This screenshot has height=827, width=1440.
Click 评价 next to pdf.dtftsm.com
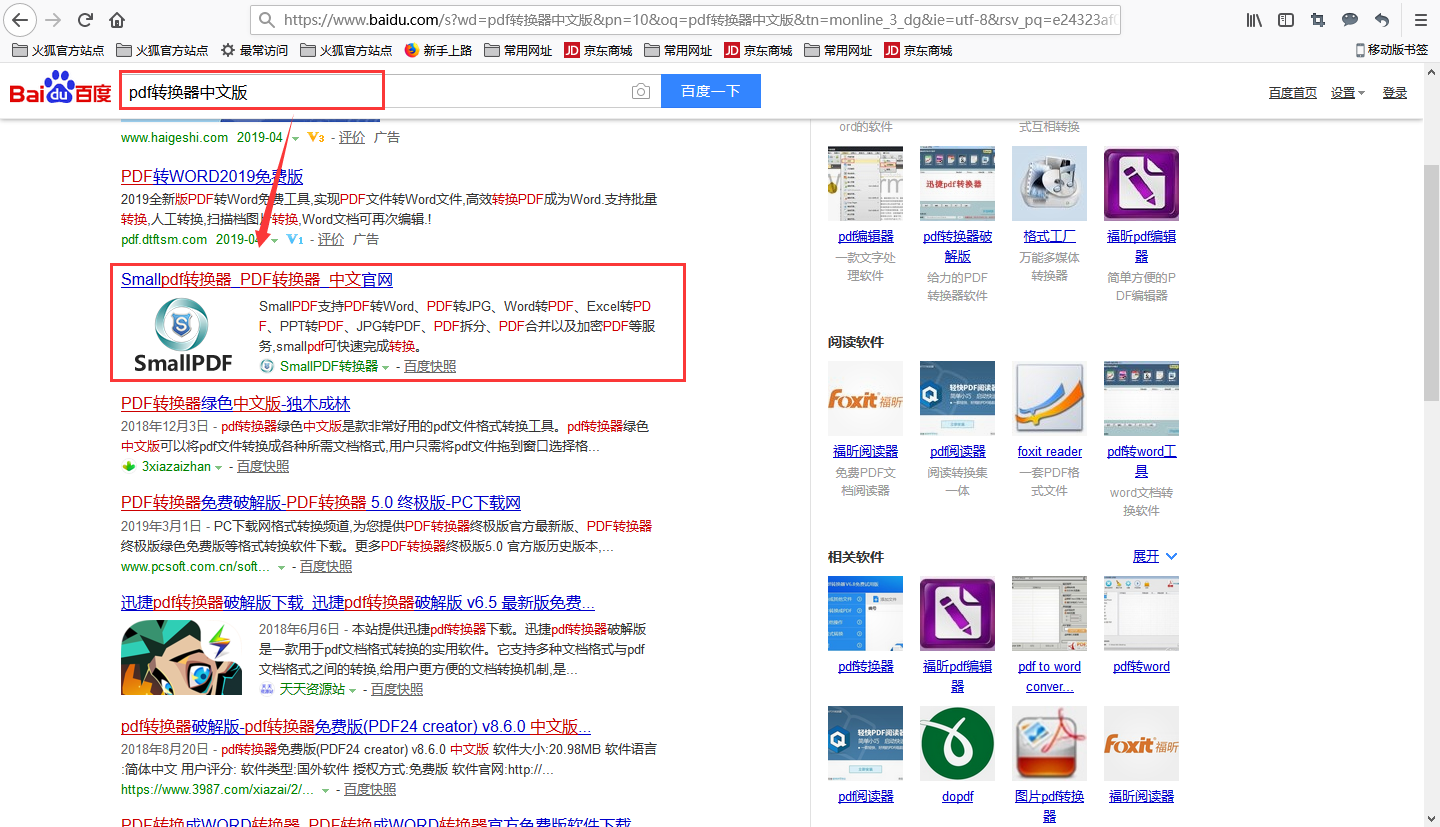pos(331,240)
